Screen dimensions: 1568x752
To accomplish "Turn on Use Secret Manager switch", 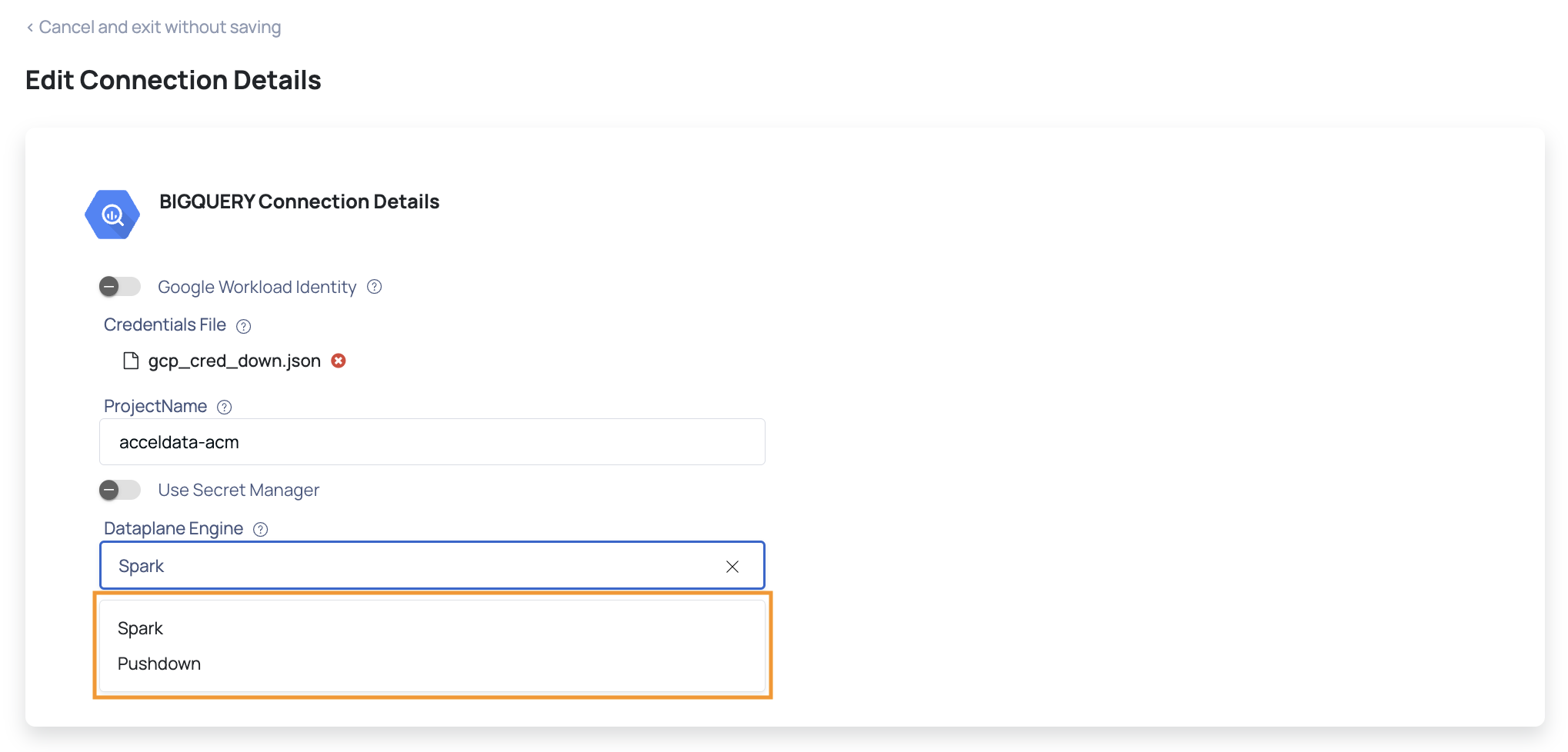I will point(120,490).
